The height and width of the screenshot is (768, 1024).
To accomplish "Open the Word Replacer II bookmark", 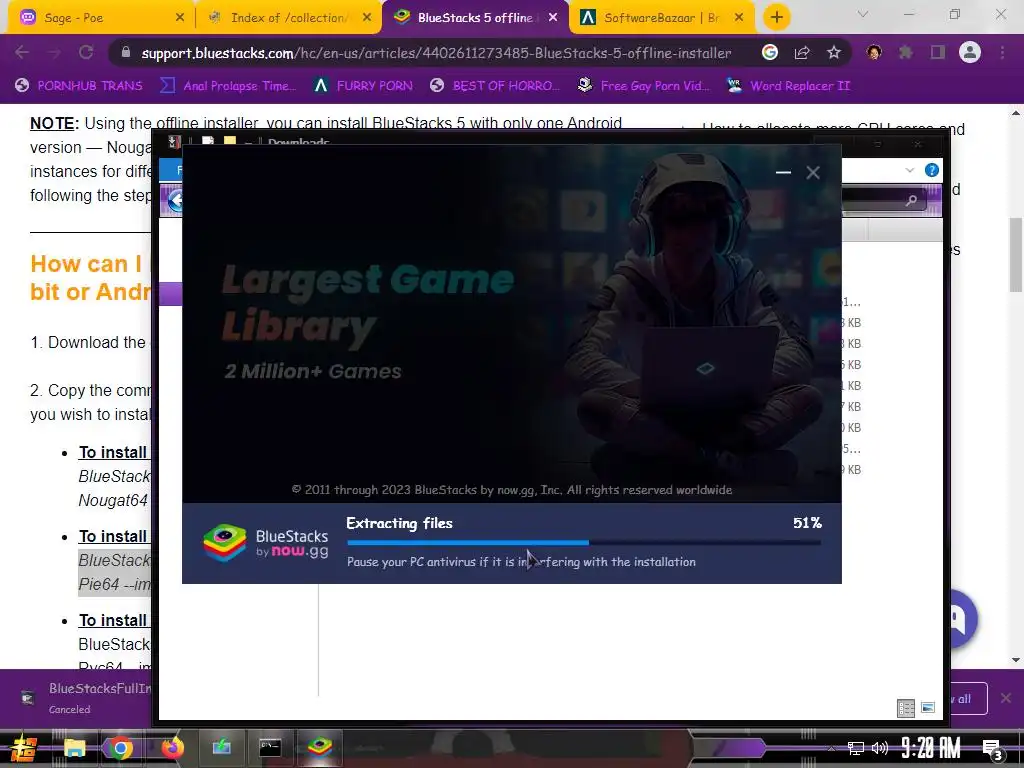I will pyautogui.click(x=788, y=86).
